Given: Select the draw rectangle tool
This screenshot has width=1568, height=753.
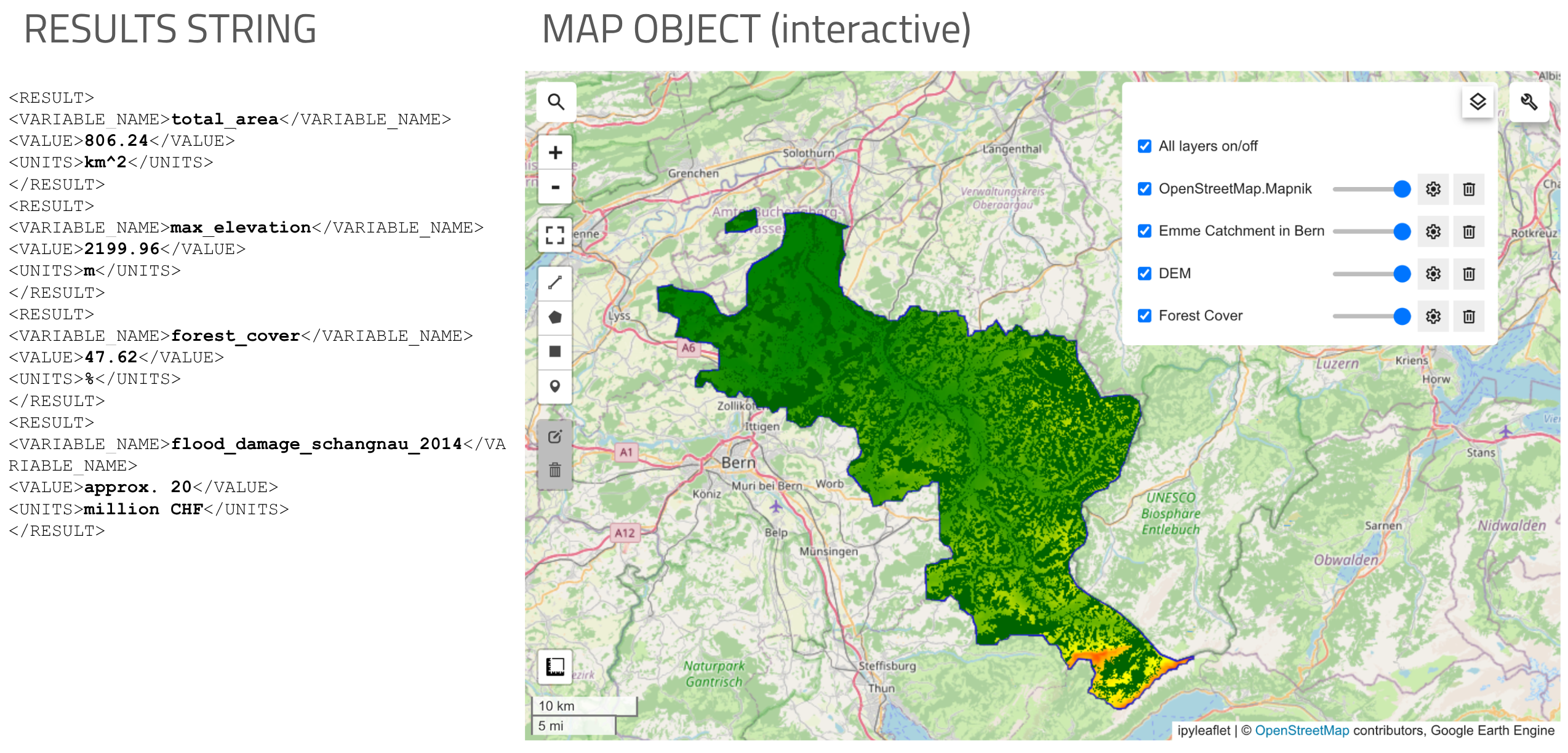Looking at the screenshot, I should pyautogui.click(x=555, y=352).
